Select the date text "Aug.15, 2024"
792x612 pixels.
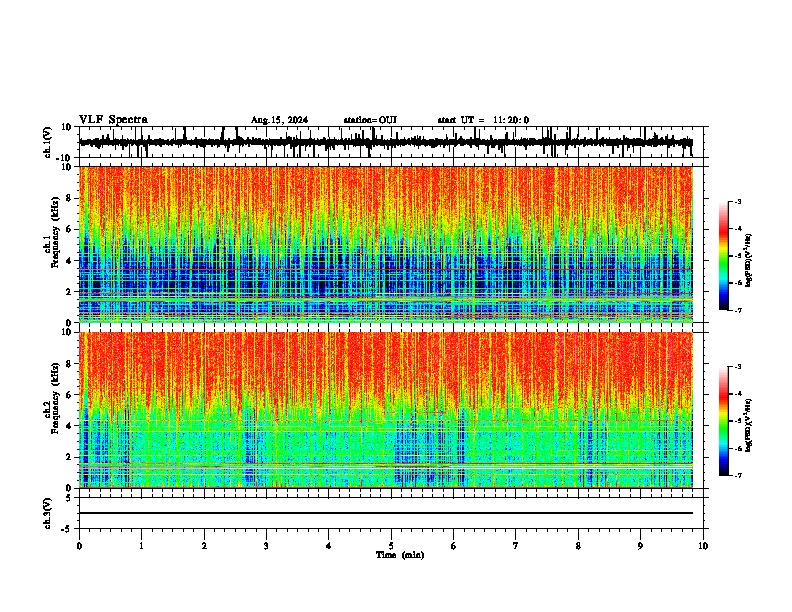279,120
